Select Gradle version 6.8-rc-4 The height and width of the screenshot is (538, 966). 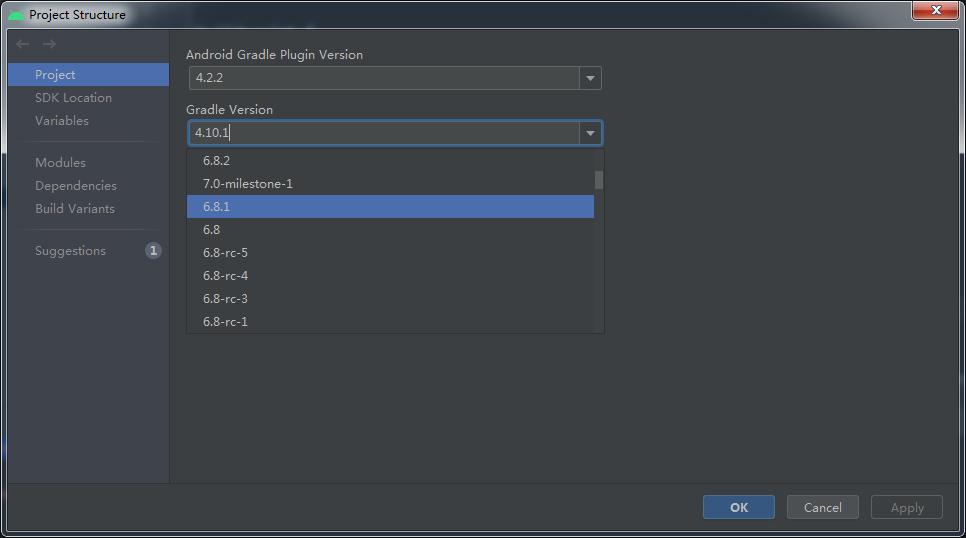pos(391,275)
